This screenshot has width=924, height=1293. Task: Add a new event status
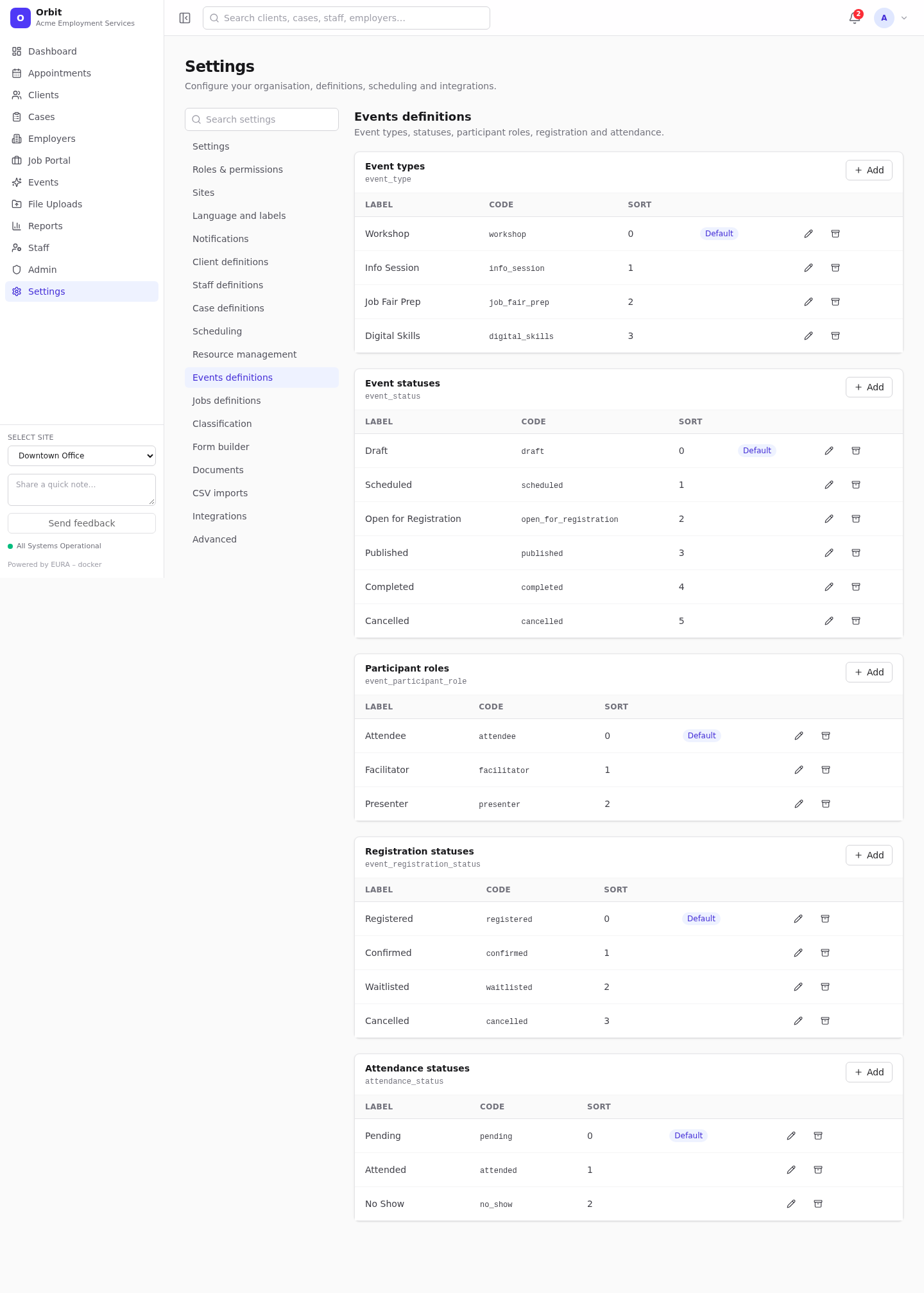(869, 387)
